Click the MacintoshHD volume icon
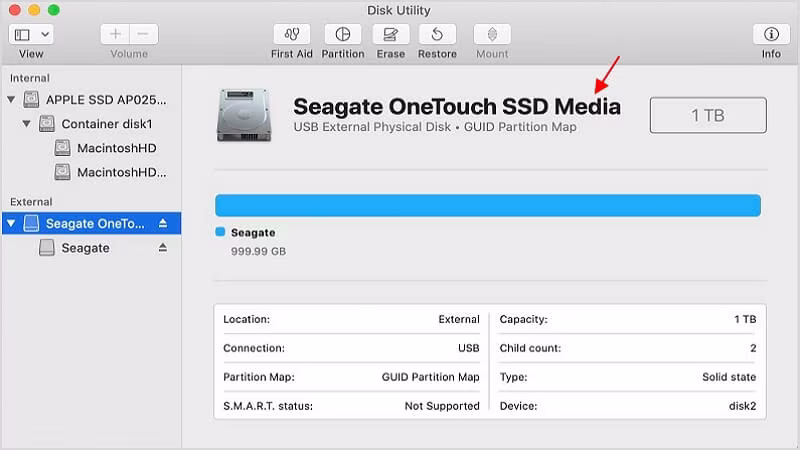The image size is (800, 450). 62,148
